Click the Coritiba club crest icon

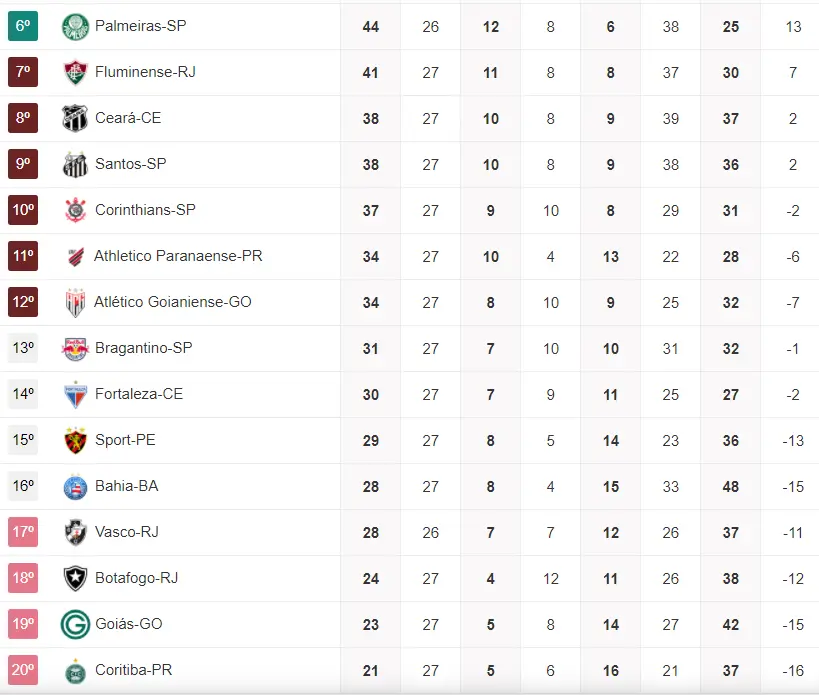pos(75,670)
